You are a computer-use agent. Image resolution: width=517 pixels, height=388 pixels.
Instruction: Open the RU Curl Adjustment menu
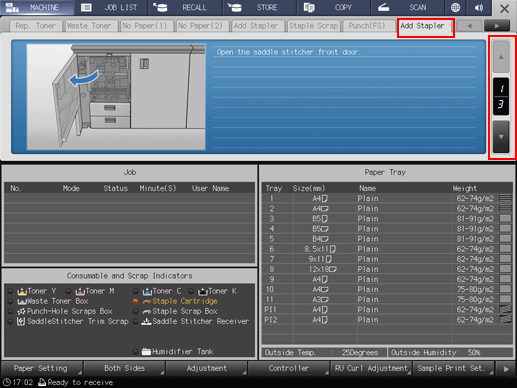tap(371, 368)
